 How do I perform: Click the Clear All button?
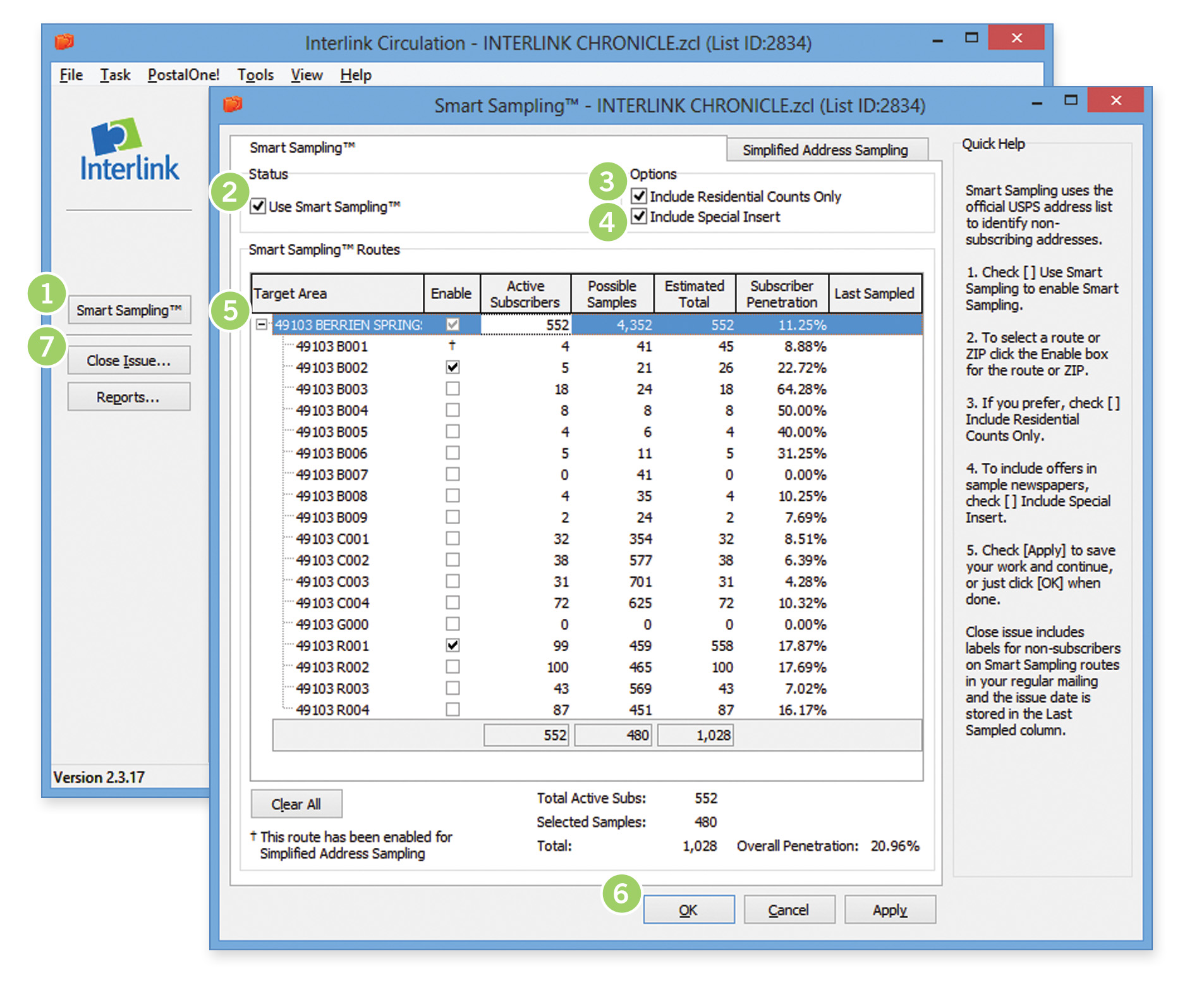coord(296,804)
